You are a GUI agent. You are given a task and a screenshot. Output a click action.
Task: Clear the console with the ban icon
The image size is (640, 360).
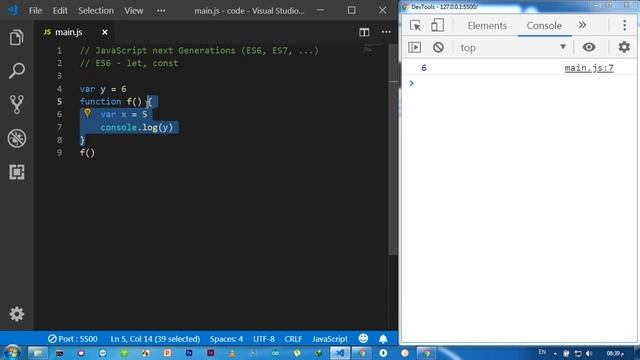[438, 47]
